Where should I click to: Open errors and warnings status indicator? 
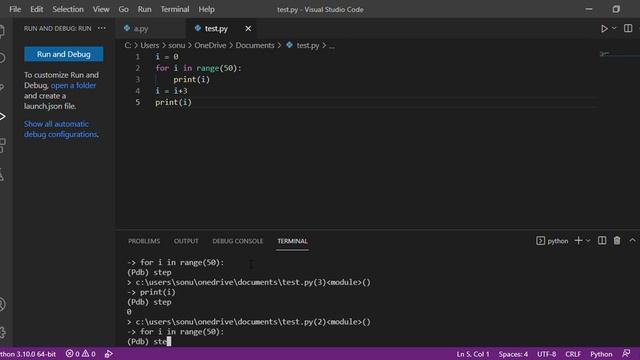81,354
